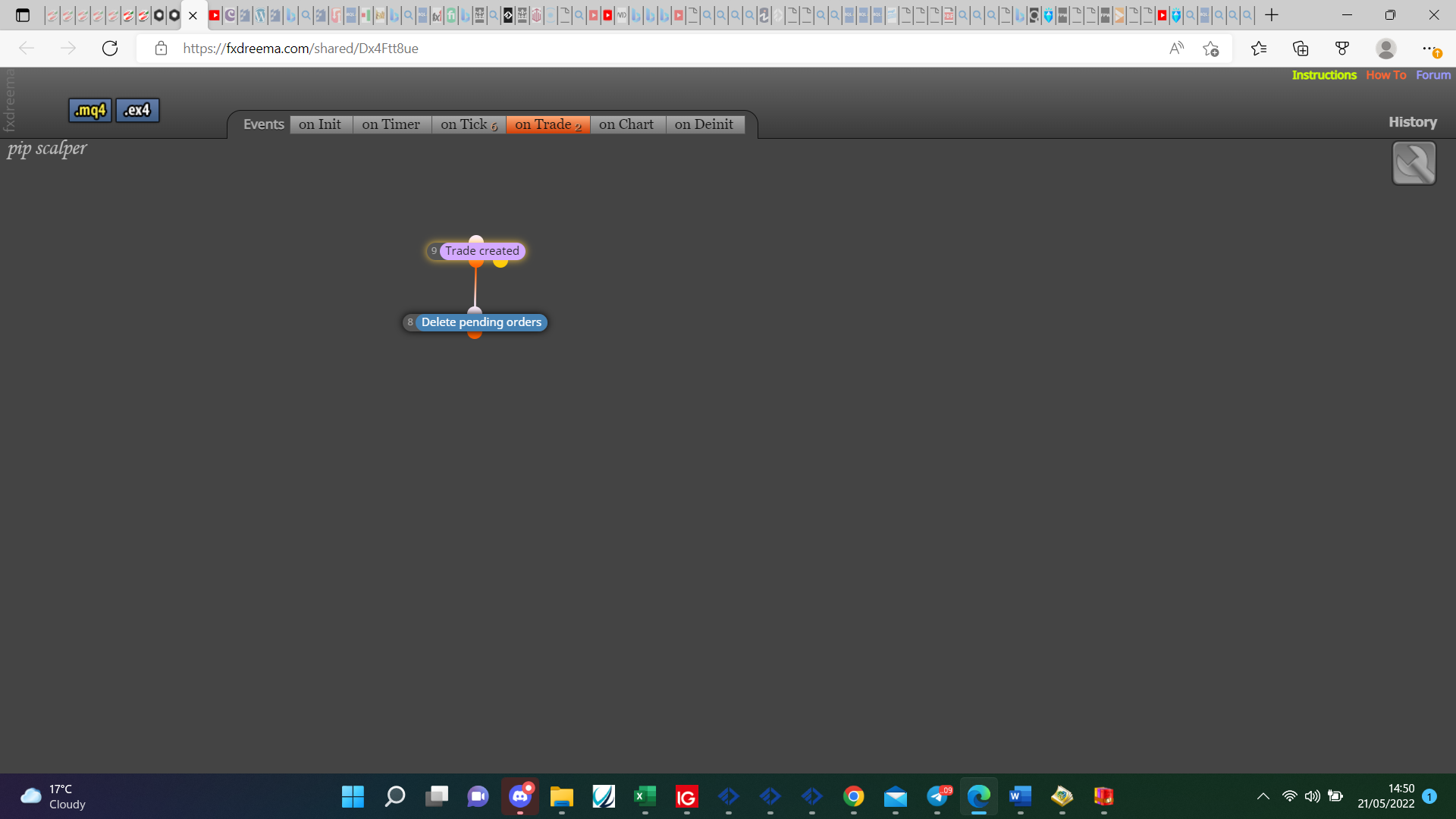The width and height of the screenshot is (1456, 819).
Task: Open the Read aloud icon in address bar
Action: click(1177, 49)
